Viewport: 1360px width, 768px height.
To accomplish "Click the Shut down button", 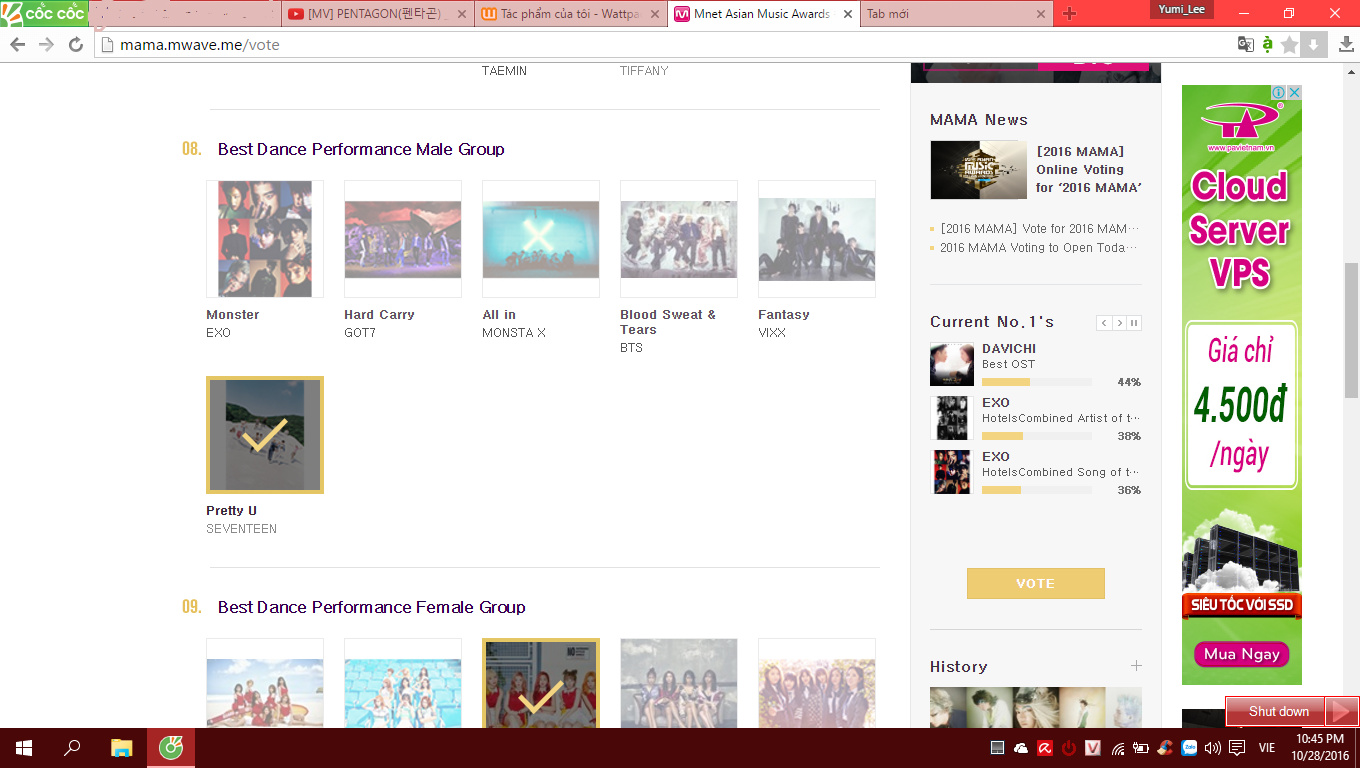I will coord(1277,711).
